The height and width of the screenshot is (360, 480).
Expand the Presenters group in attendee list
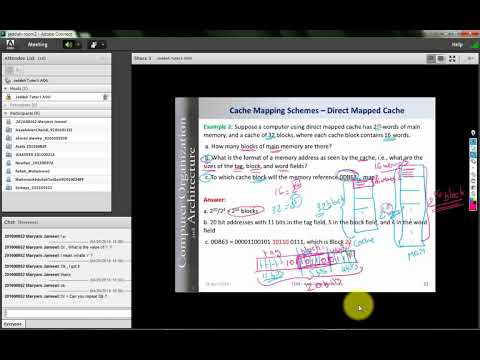pyautogui.click(x=6, y=105)
